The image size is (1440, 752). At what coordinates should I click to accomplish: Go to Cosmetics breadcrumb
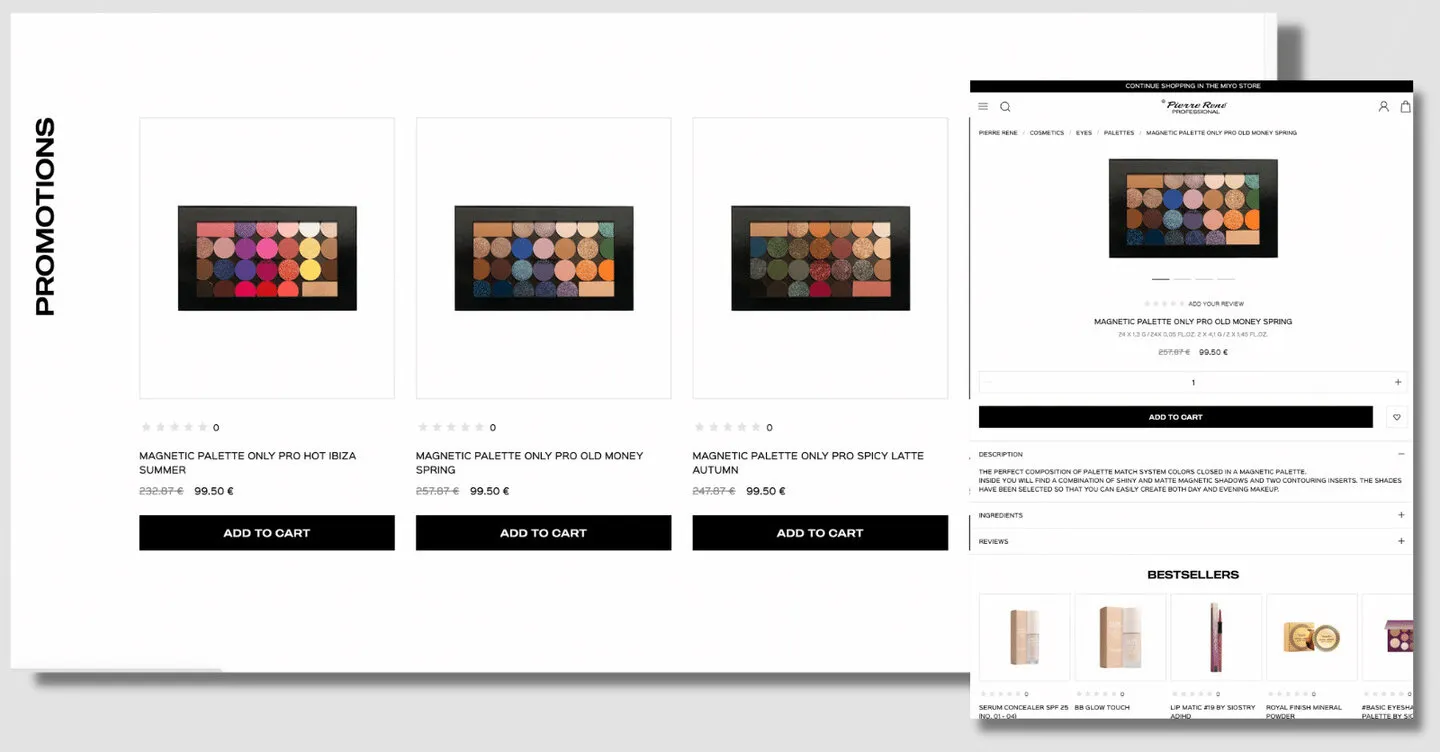click(x=1047, y=133)
